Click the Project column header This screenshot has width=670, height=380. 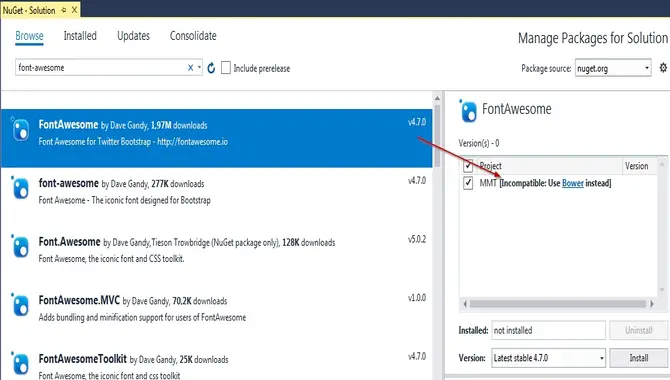tap(491, 165)
